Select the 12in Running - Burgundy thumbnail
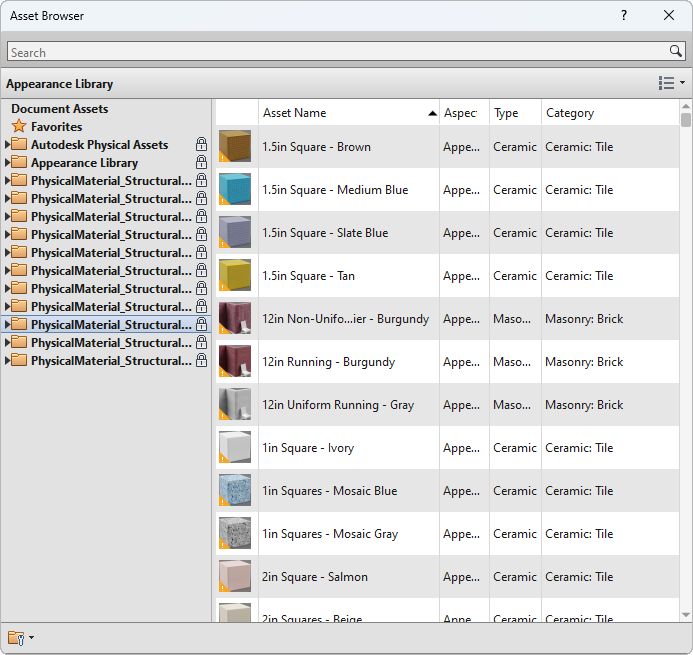The width and height of the screenshot is (693, 655). [235, 361]
